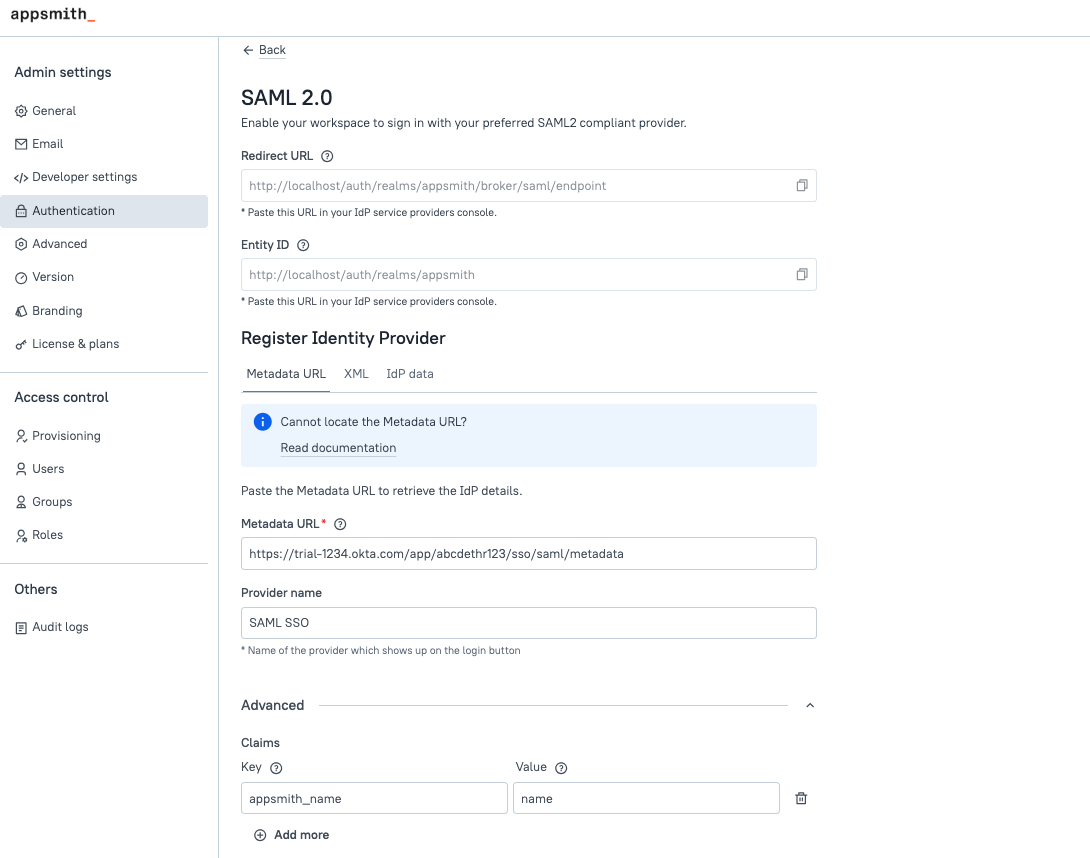The height and width of the screenshot is (858, 1090).
Task: Open the Entity ID help tooltip icon
Action: click(x=301, y=245)
